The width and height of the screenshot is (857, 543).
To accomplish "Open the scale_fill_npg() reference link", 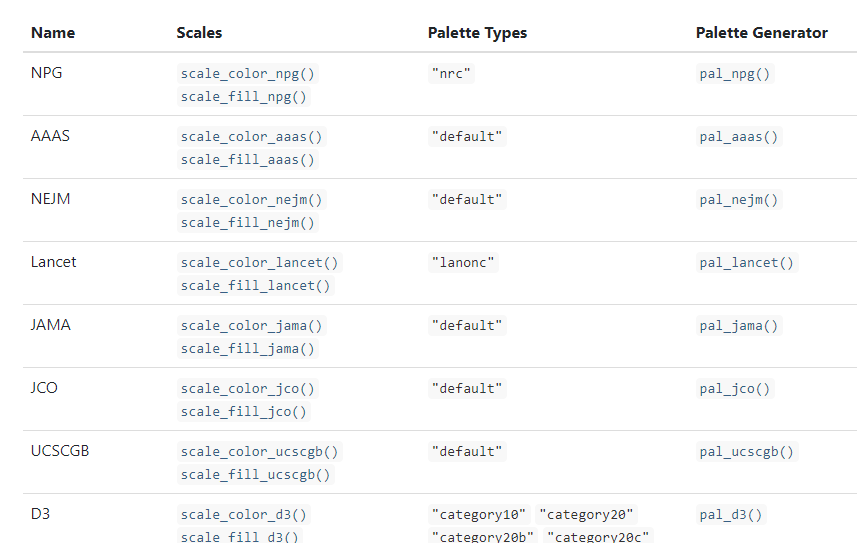I will [x=244, y=97].
